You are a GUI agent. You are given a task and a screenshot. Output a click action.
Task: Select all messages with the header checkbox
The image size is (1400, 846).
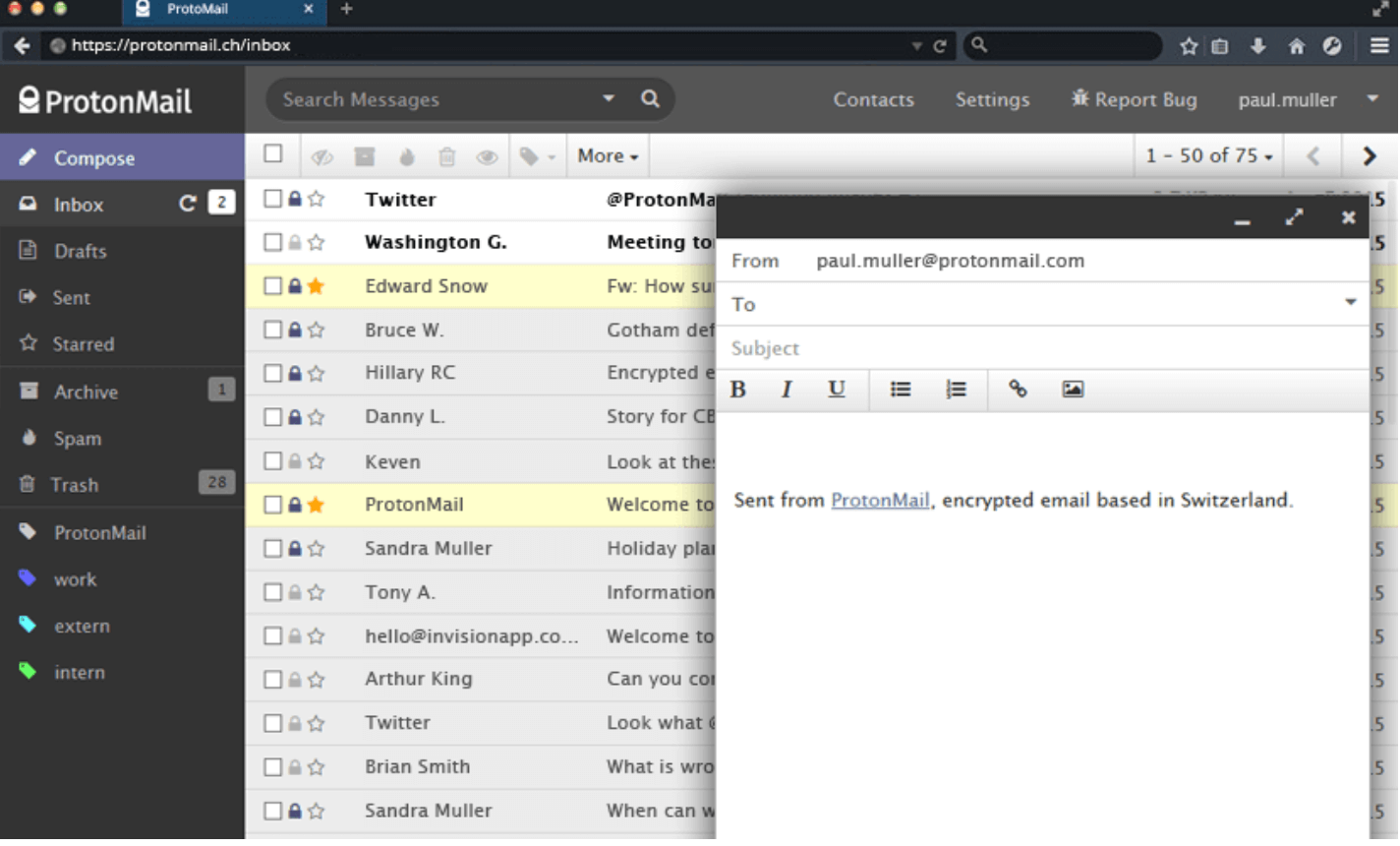pos(272,154)
